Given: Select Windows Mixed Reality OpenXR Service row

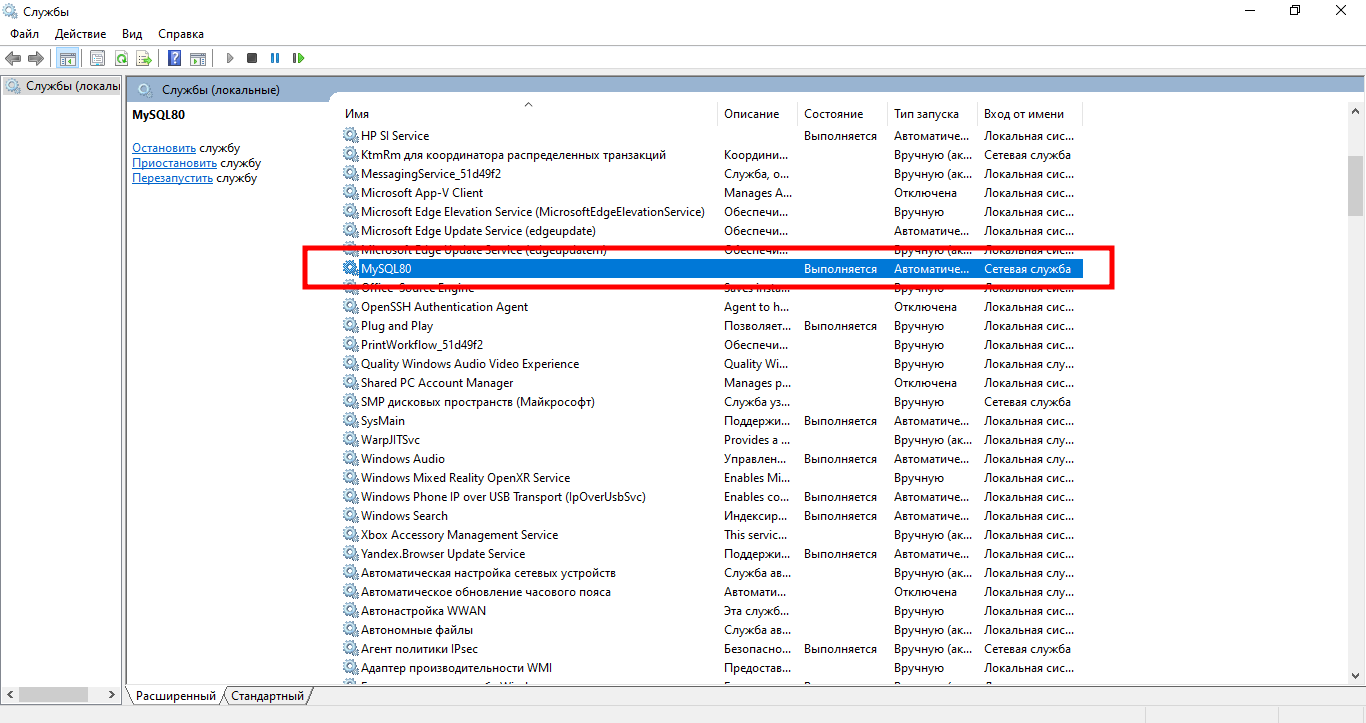Looking at the screenshot, I should point(711,478).
